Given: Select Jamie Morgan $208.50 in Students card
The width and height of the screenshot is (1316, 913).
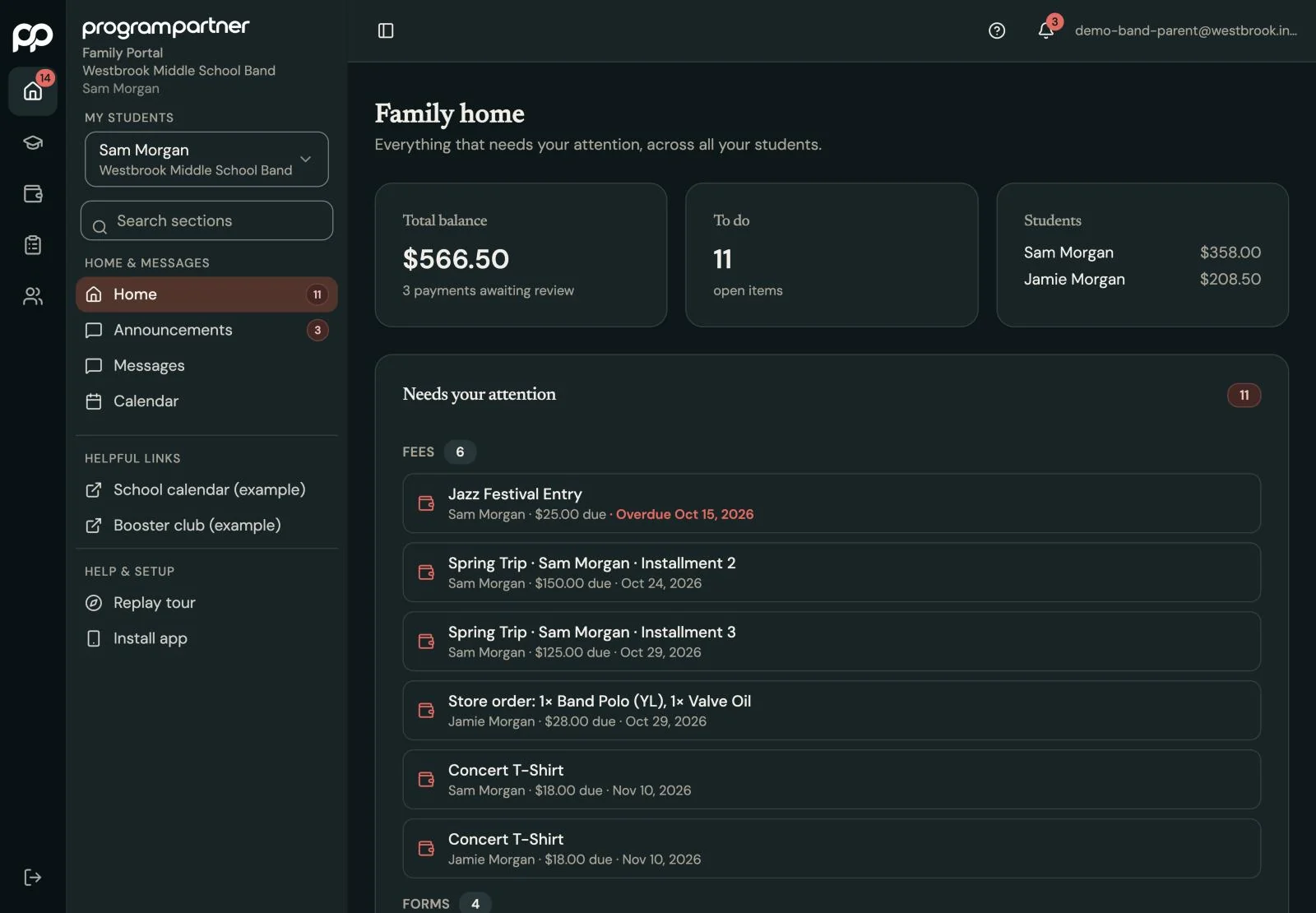Looking at the screenshot, I should (x=1142, y=279).
